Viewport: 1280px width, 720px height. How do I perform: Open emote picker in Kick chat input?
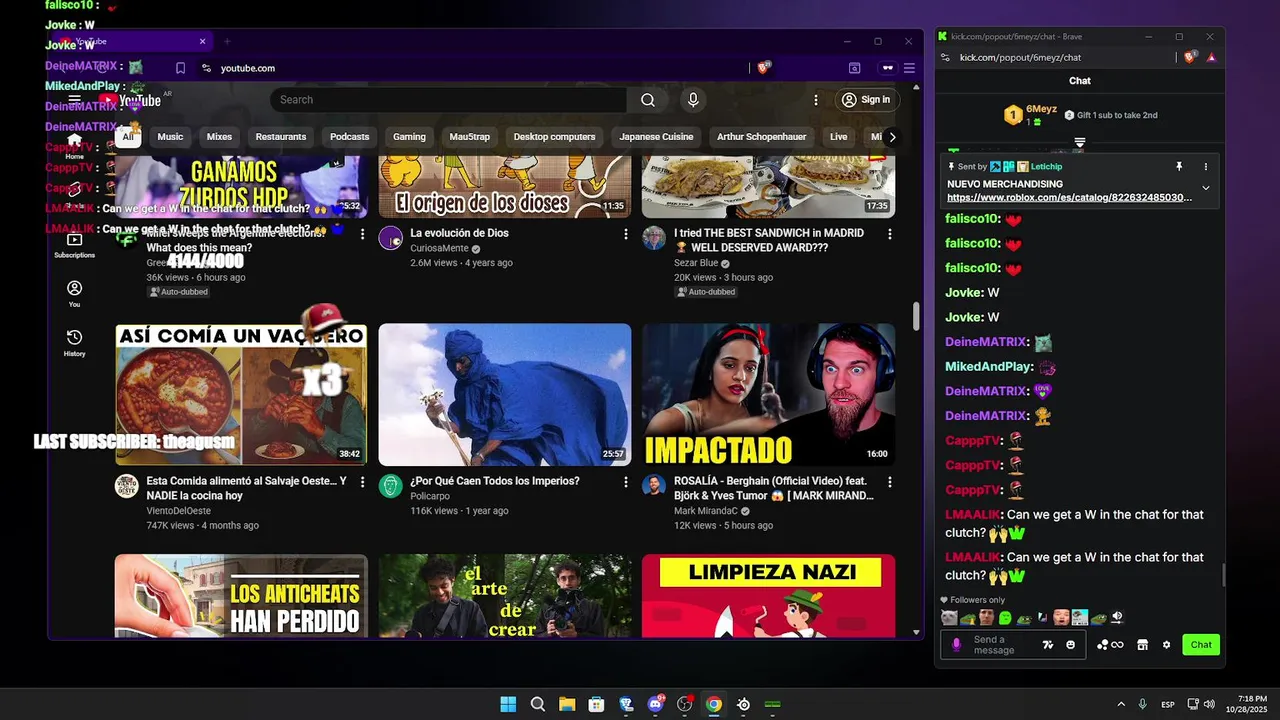coord(1070,645)
